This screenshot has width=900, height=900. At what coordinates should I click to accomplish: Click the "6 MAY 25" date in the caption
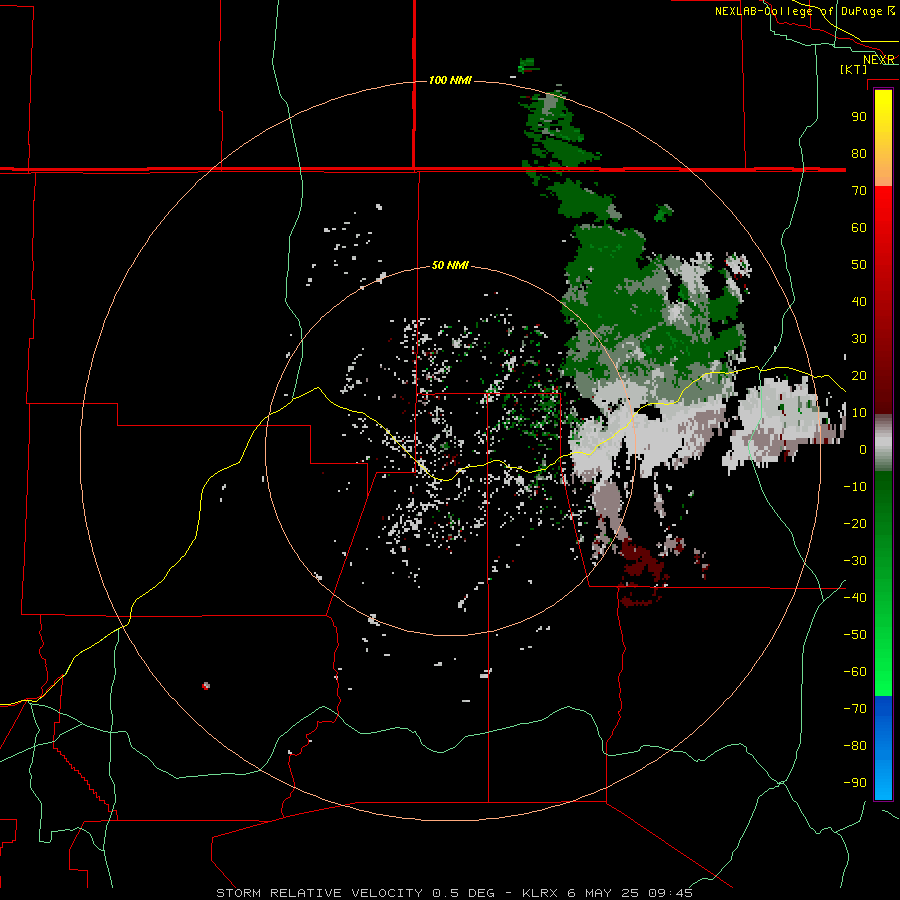(603, 893)
